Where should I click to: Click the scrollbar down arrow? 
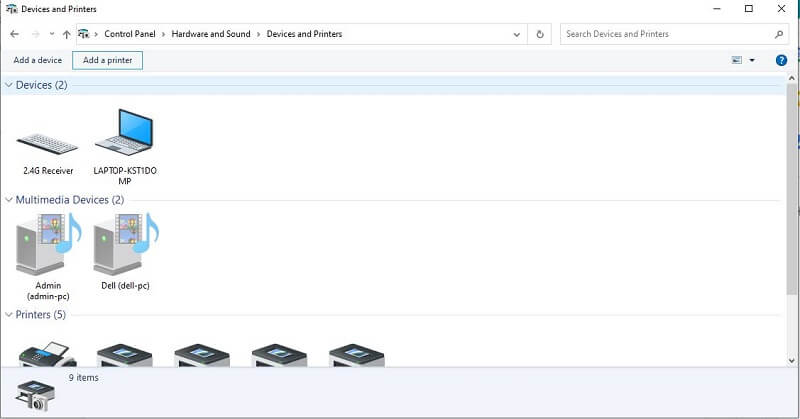pyautogui.click(x=792, y=360)
